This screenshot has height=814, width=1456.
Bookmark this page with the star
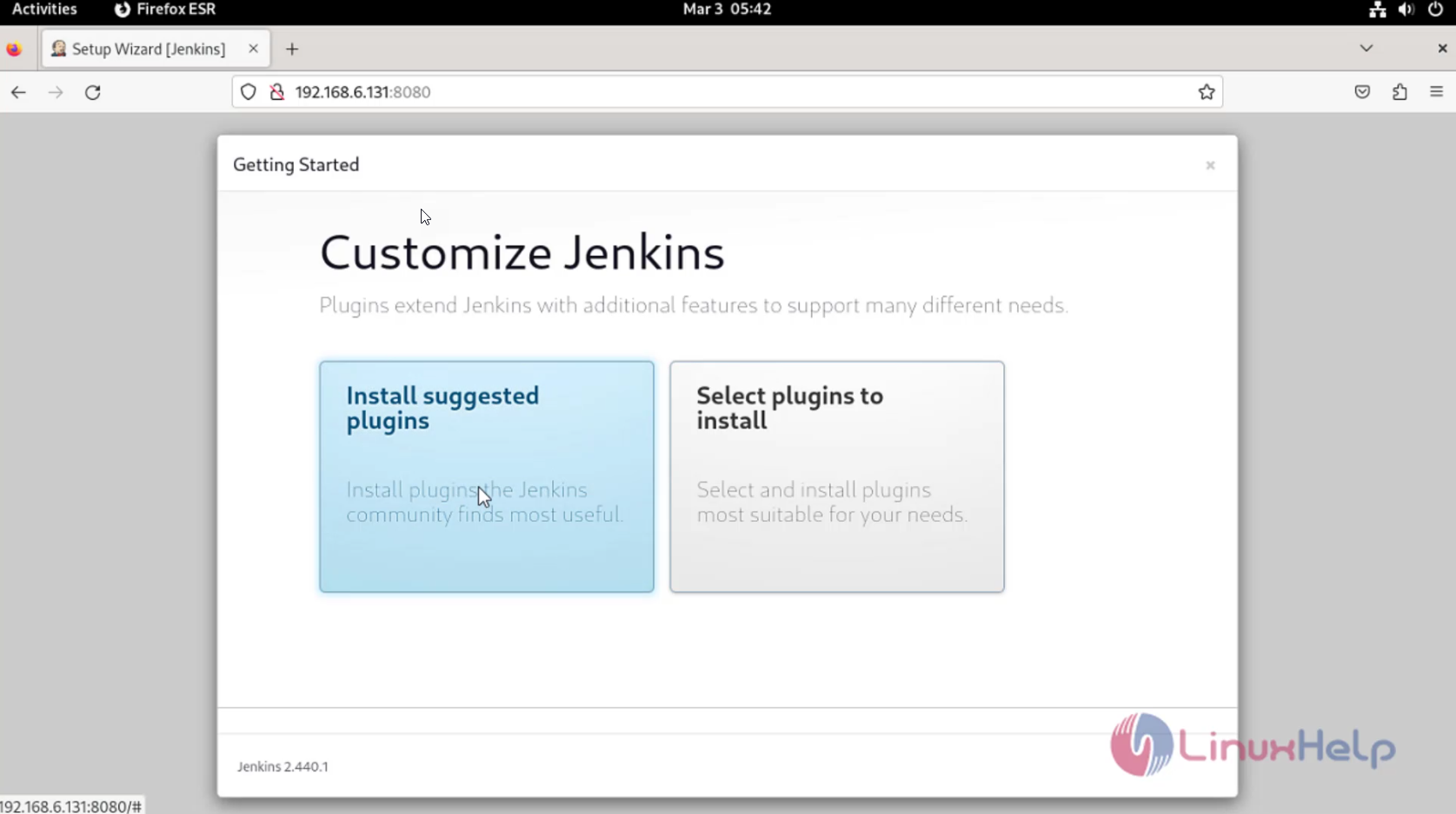[1207, 92]
